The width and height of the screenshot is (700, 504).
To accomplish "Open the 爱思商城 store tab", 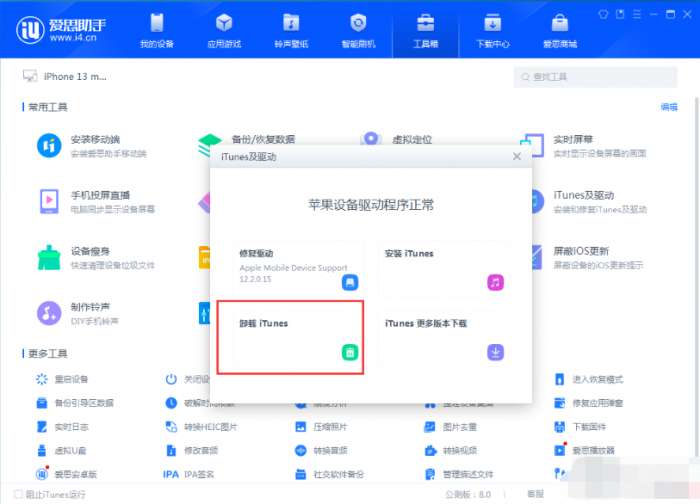I will pyautogui.click(x=560, y=31).
